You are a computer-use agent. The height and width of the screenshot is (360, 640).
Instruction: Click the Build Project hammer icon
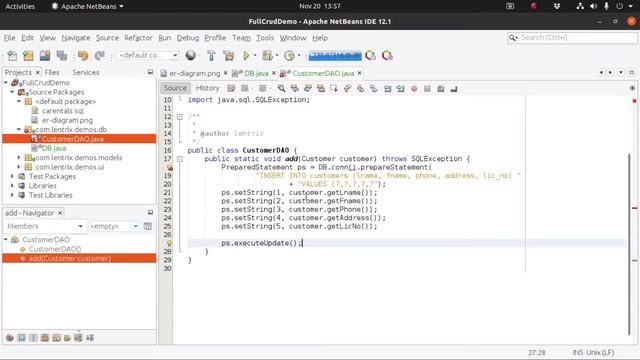[x=211, y=56]
